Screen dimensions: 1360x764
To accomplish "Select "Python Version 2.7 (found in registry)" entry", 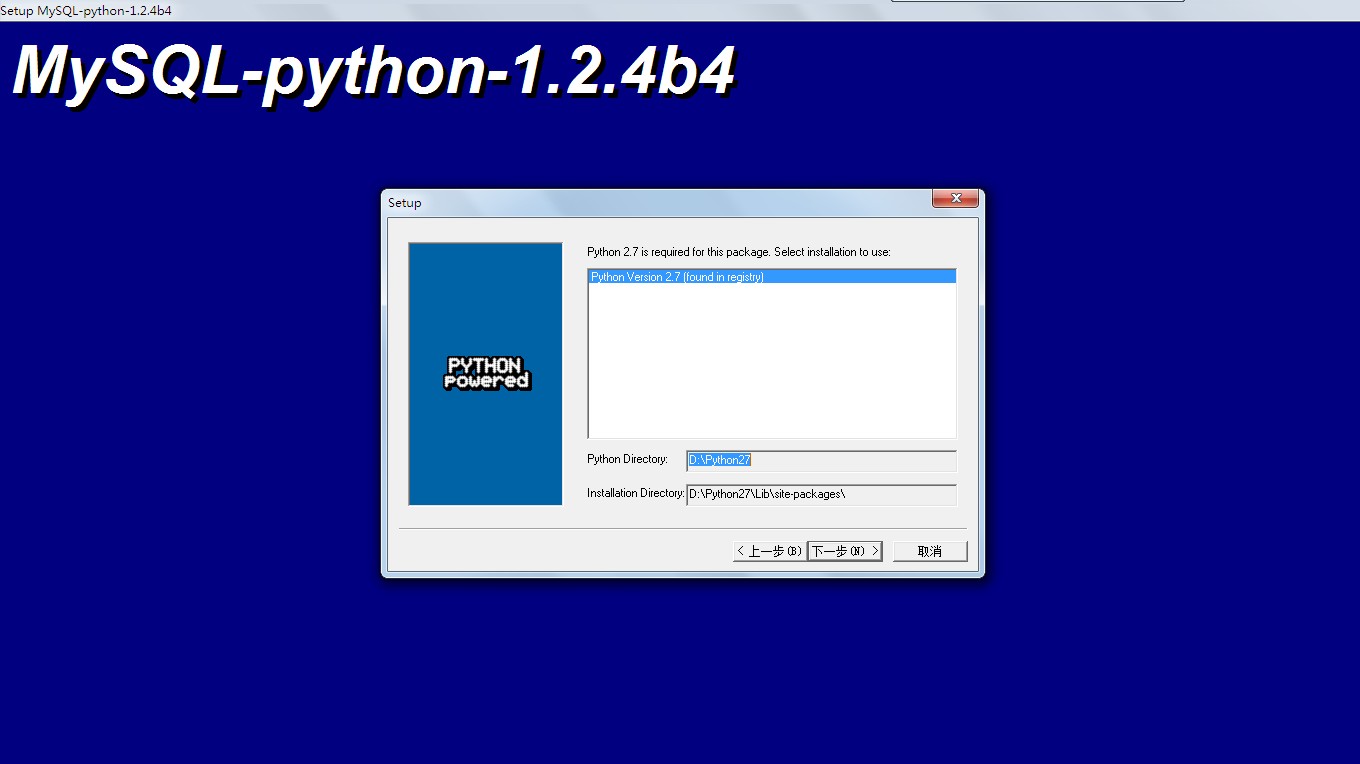I will pos(771,277).
